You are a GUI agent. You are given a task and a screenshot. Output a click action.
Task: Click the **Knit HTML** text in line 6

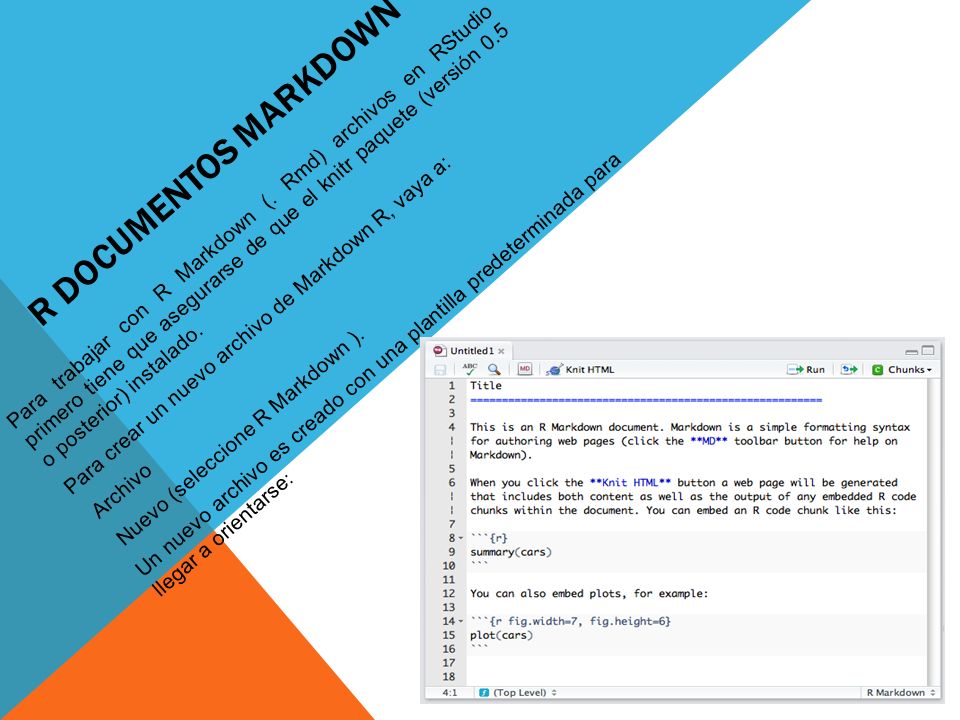click(630, 482)
